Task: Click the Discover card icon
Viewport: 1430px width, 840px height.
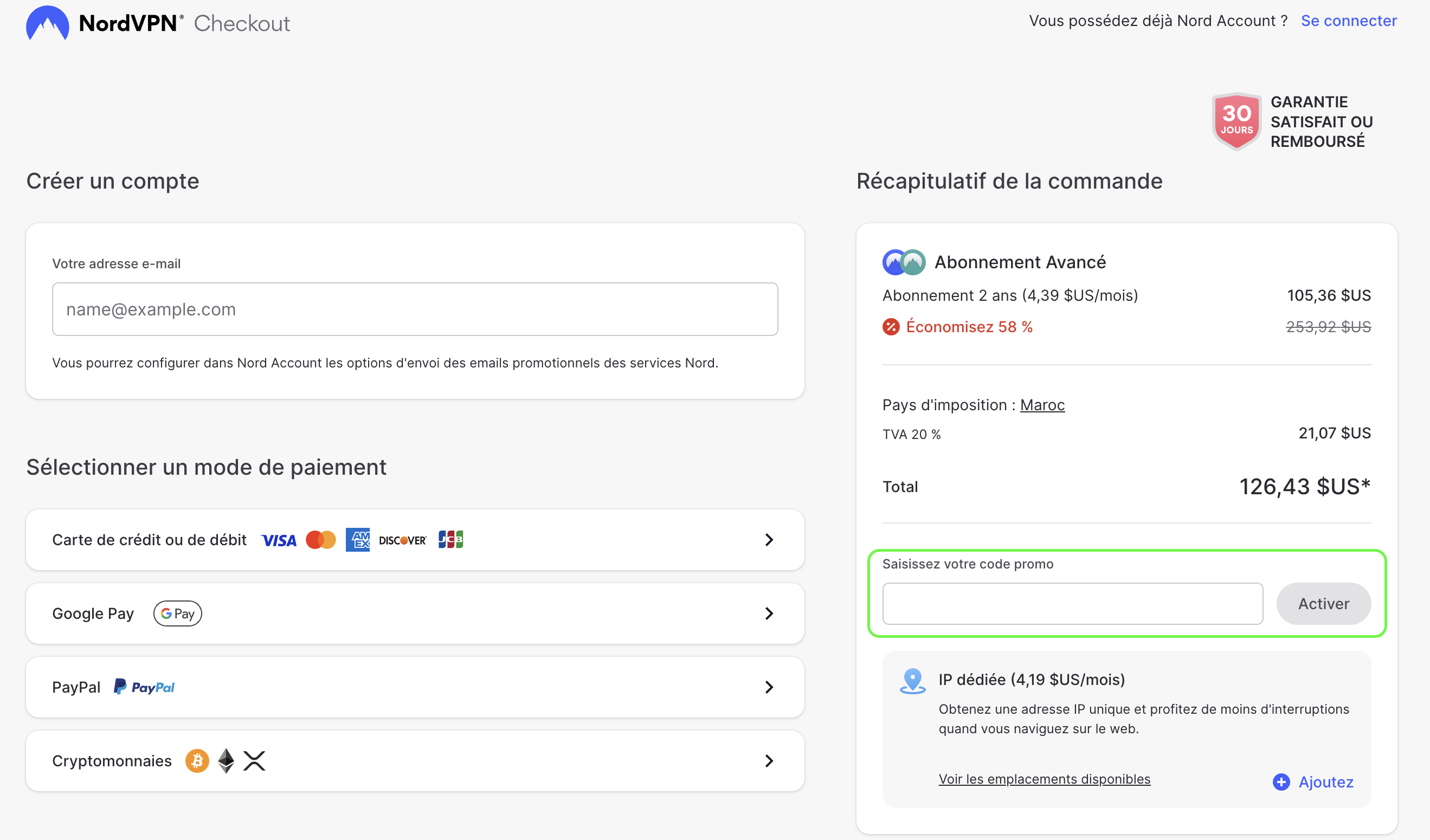Action: [x=402, y=540]
